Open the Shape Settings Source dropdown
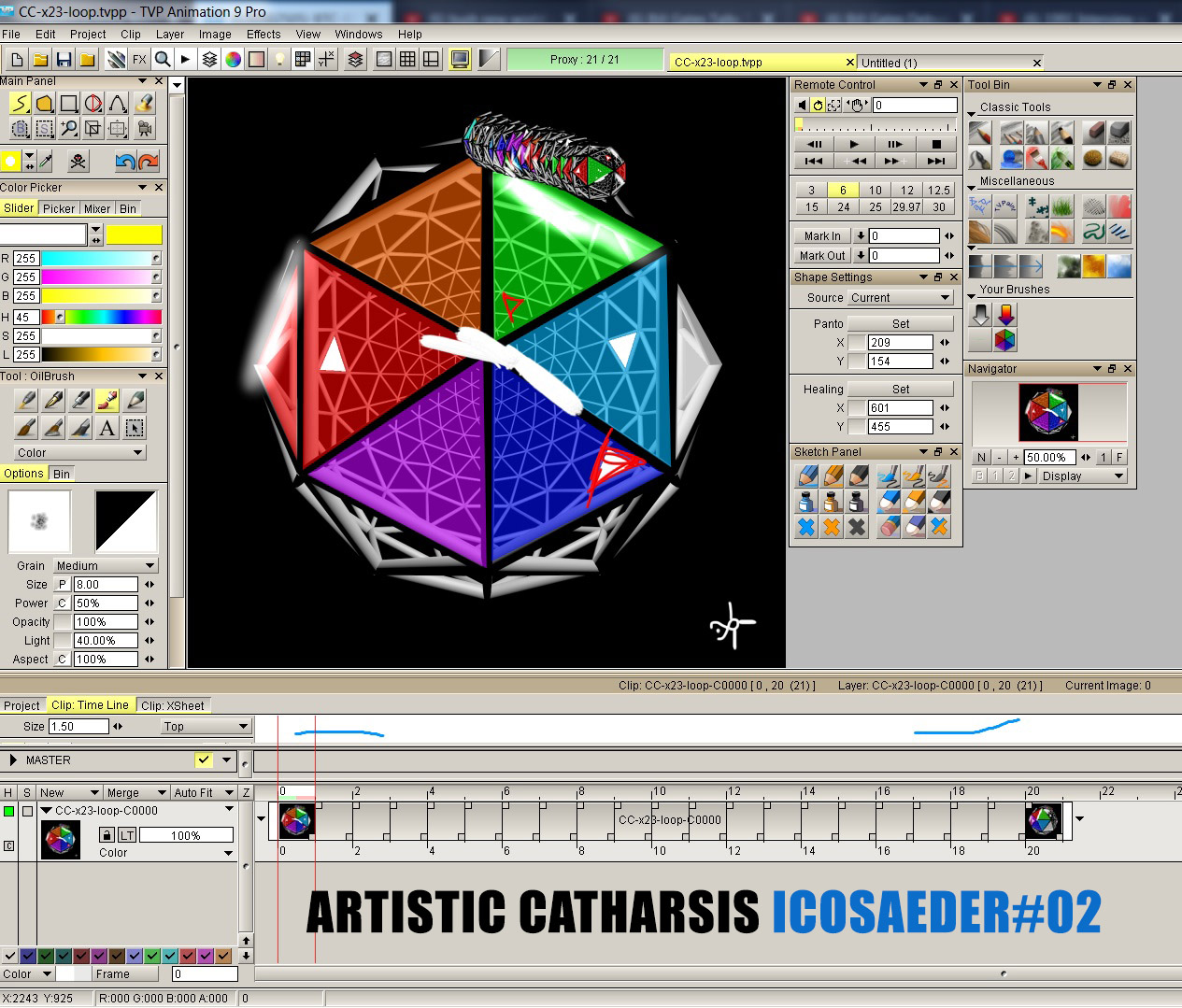Screen dimensions: 1182x1008 coord(900,298)
